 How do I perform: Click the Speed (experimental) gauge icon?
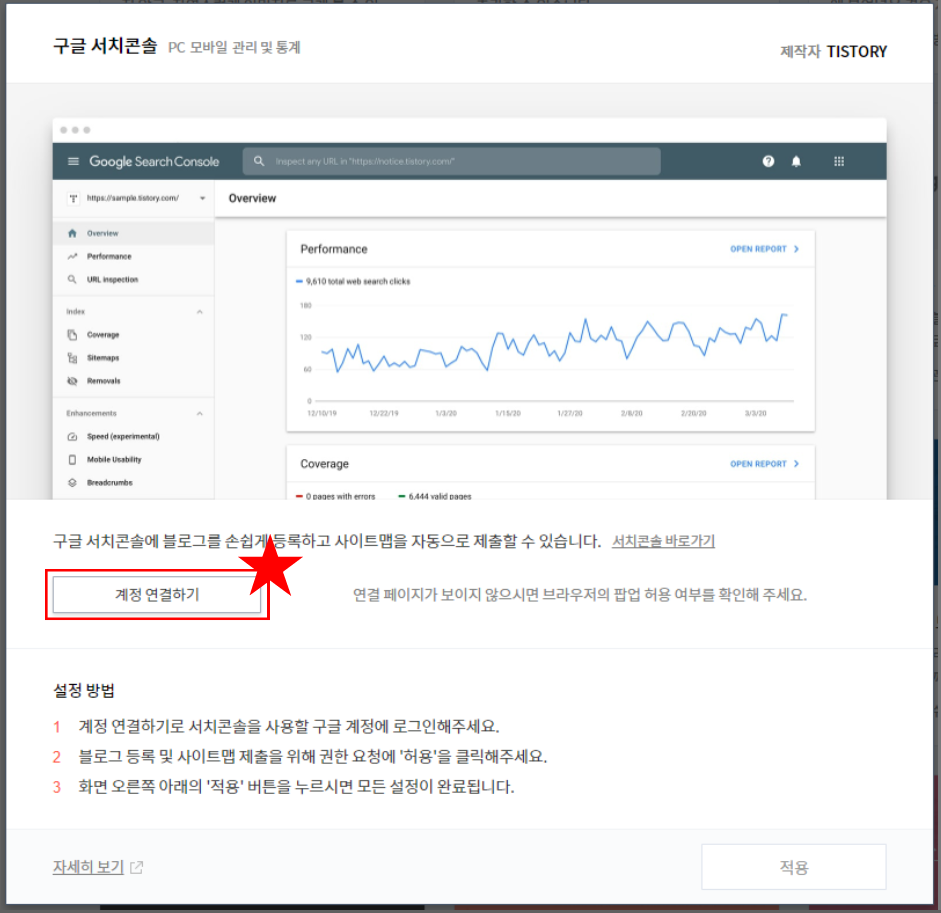tap(73, 436)
